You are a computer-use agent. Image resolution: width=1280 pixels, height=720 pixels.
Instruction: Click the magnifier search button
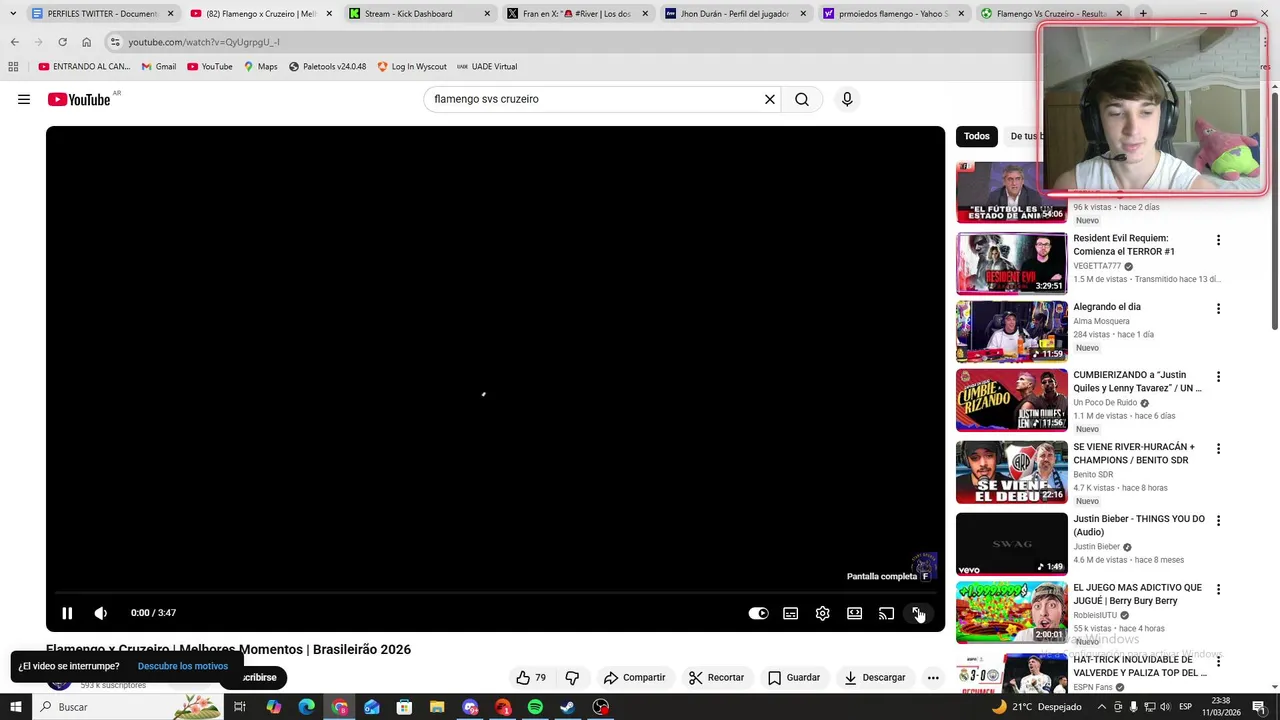point(802,99)
